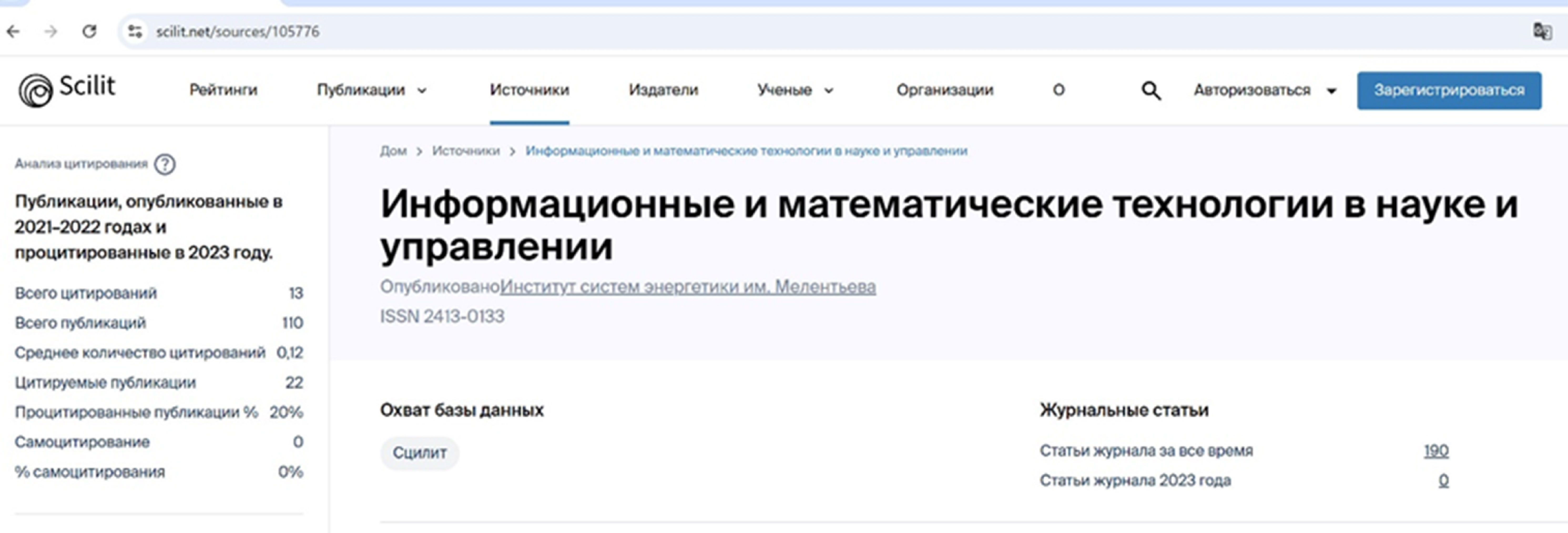This screenshot has height=533, width=1568.
Task: Switch to the Источники tab
Action: [x=529, y=90]
